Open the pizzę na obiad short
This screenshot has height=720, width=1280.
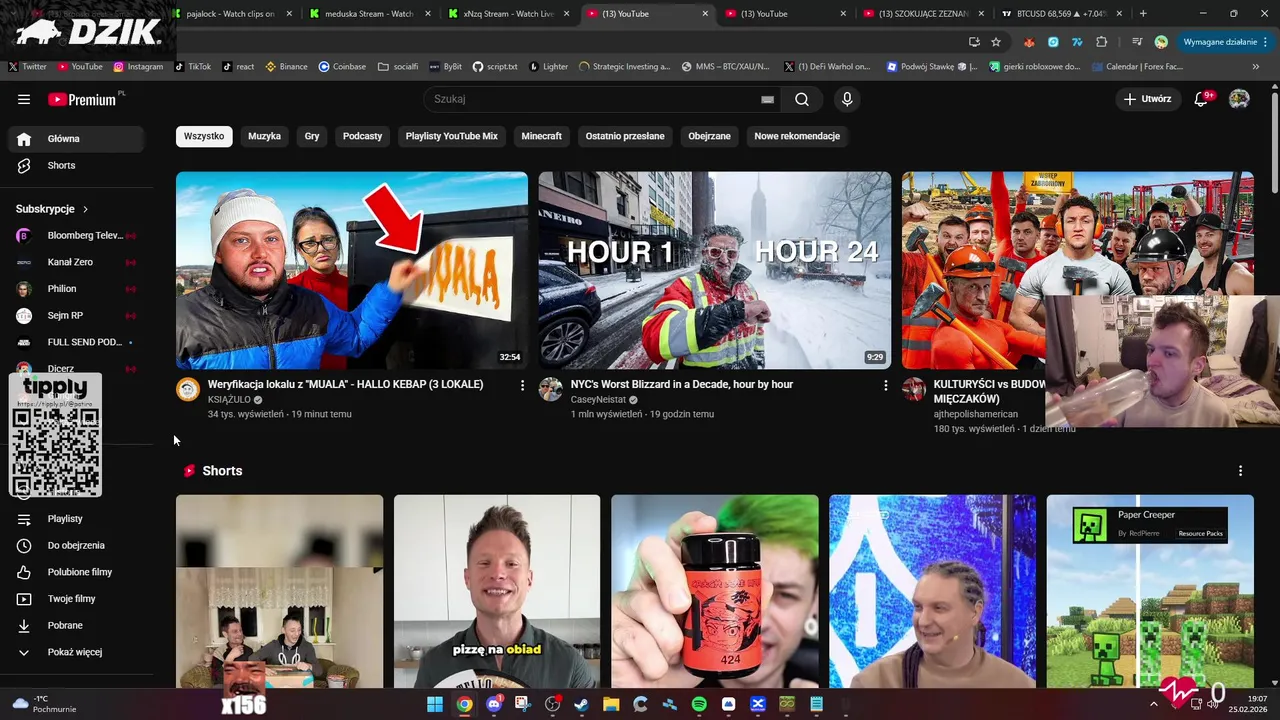coord(497,591)
